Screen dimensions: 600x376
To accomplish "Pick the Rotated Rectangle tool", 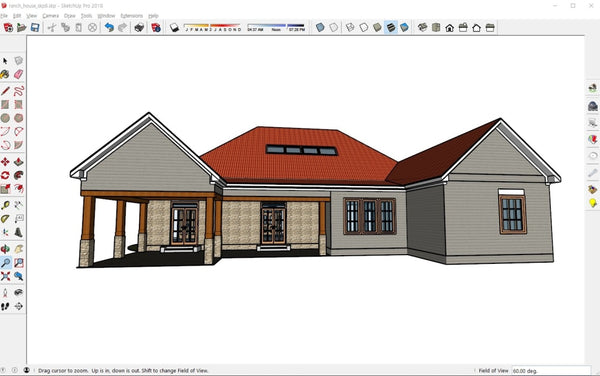I will (18, 104).
